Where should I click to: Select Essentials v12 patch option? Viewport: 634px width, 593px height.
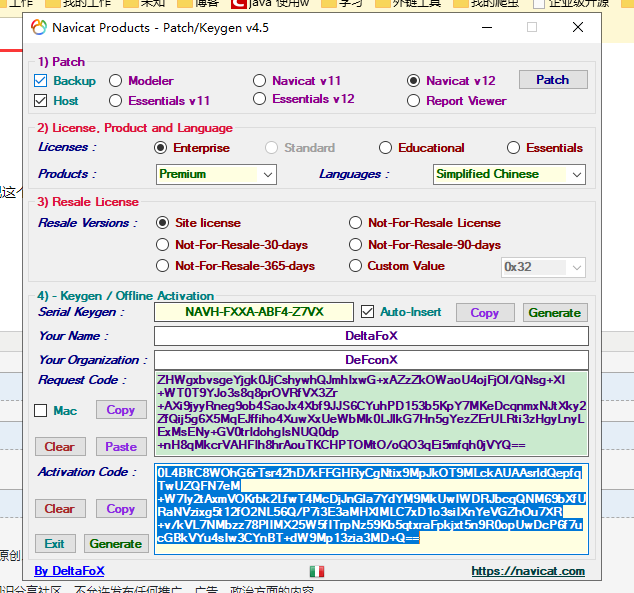click(x=259, y=99)
